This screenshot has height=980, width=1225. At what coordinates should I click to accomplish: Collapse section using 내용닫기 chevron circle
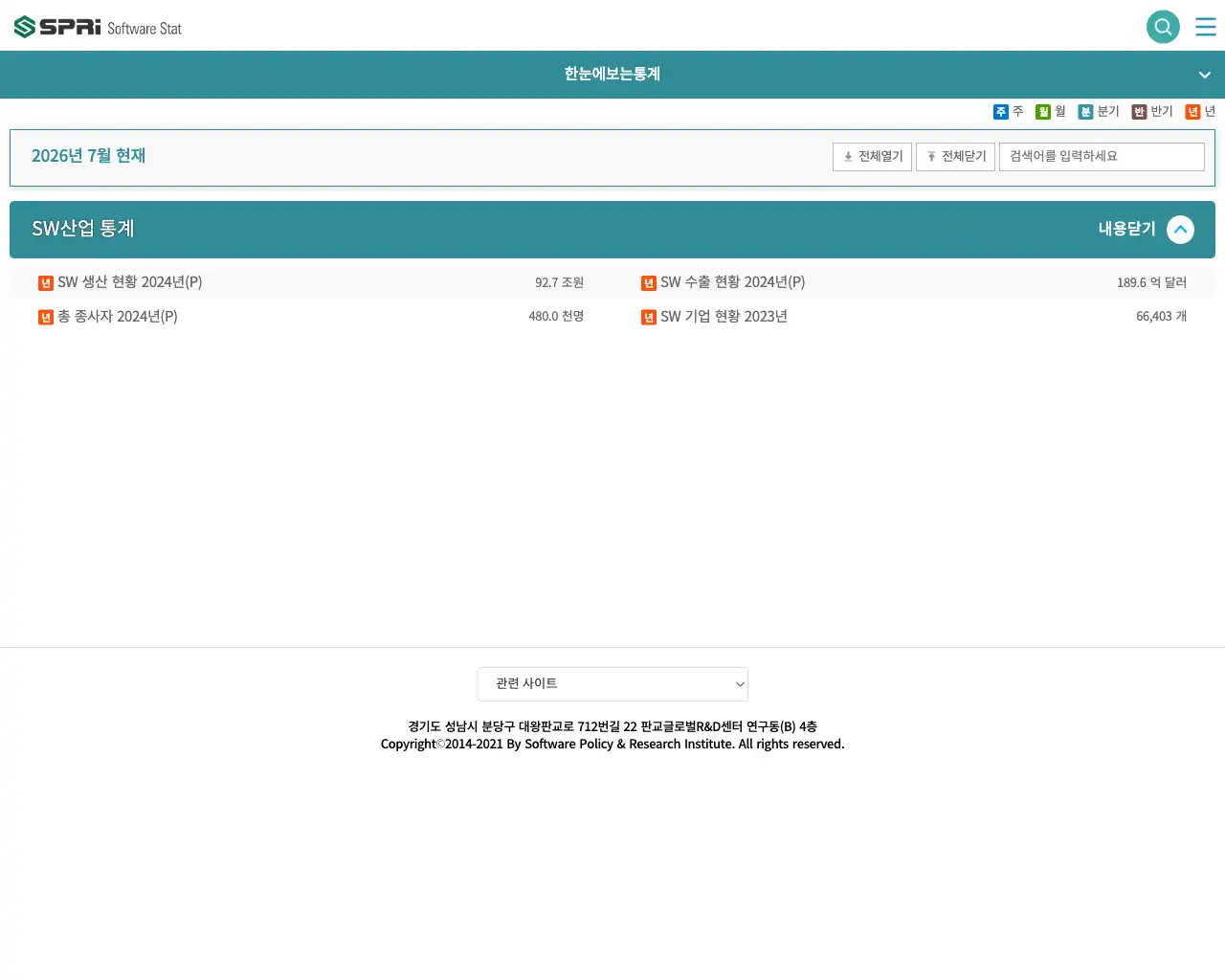(1181, 230)
